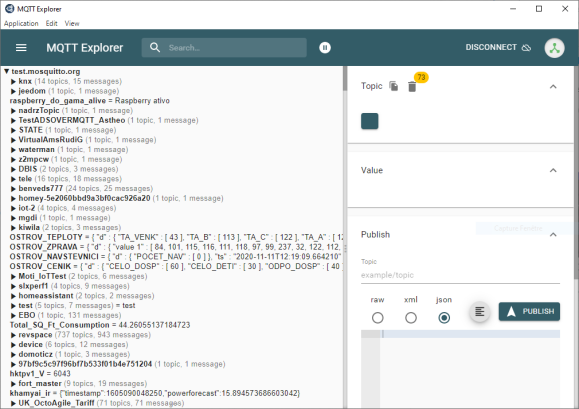Open the View menu
The width and height of the screenshot is (579, 409).
pyautogui.click(x=72, y=23)
